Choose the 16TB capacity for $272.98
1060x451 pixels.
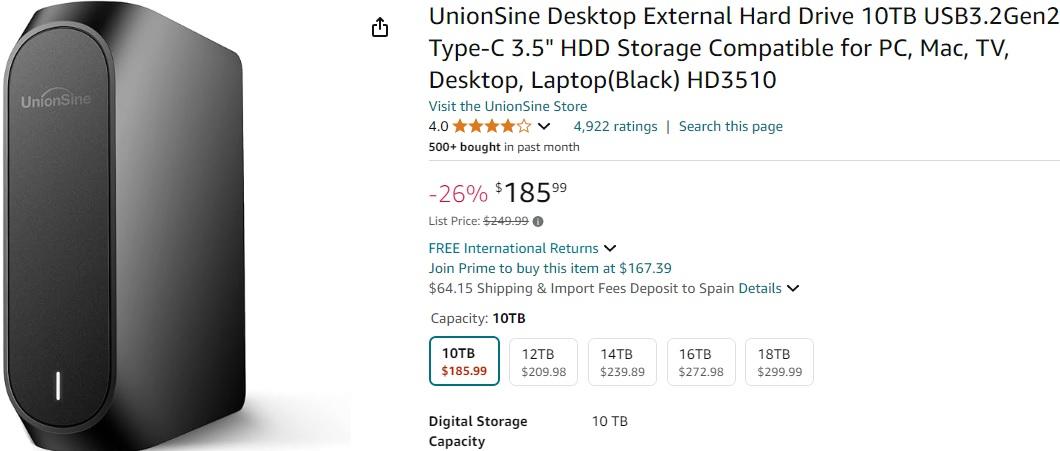point(701,362)
